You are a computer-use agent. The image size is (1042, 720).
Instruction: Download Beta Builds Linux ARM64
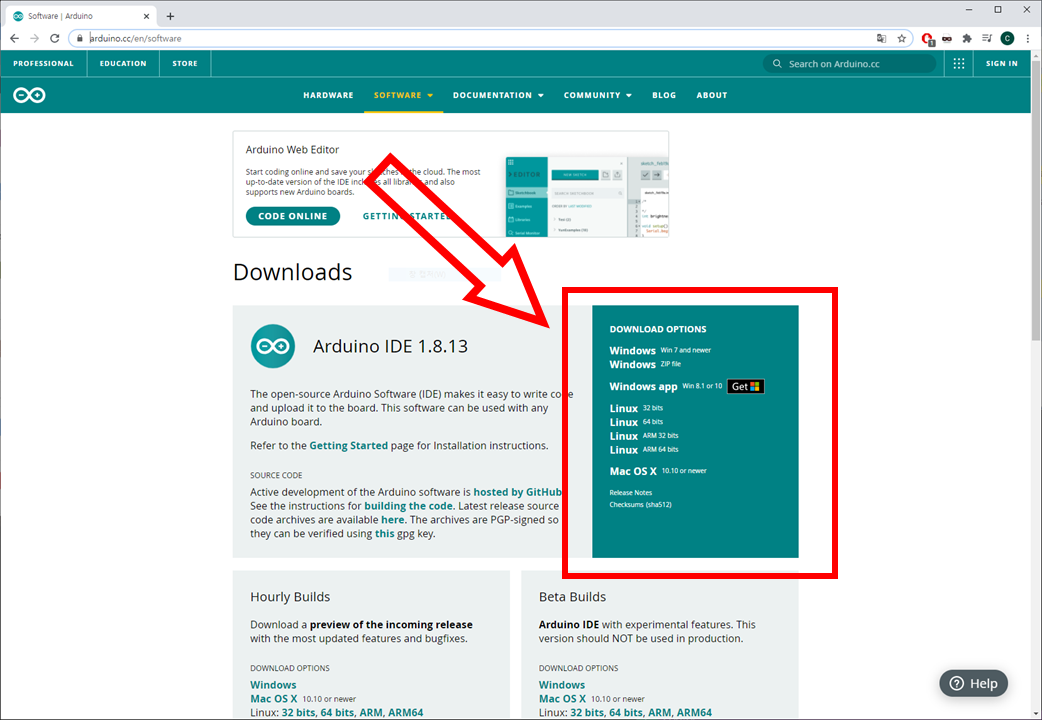pyautogui.click(x=694, y=713)
